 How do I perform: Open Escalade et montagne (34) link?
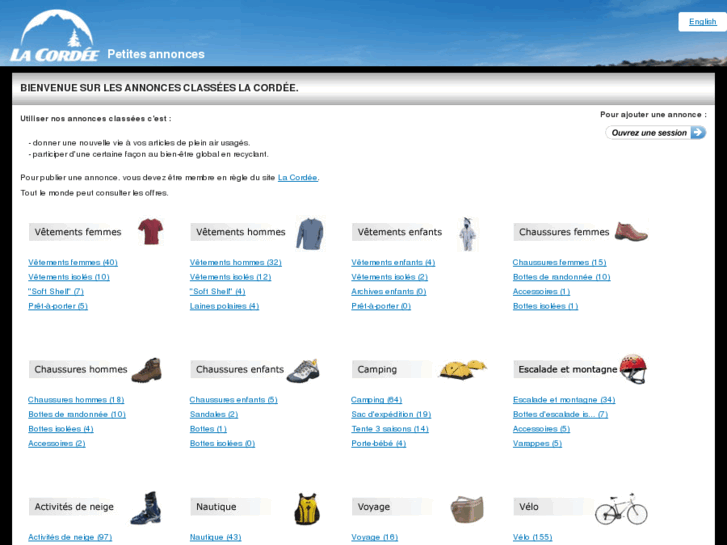click(x=564, y=400)
